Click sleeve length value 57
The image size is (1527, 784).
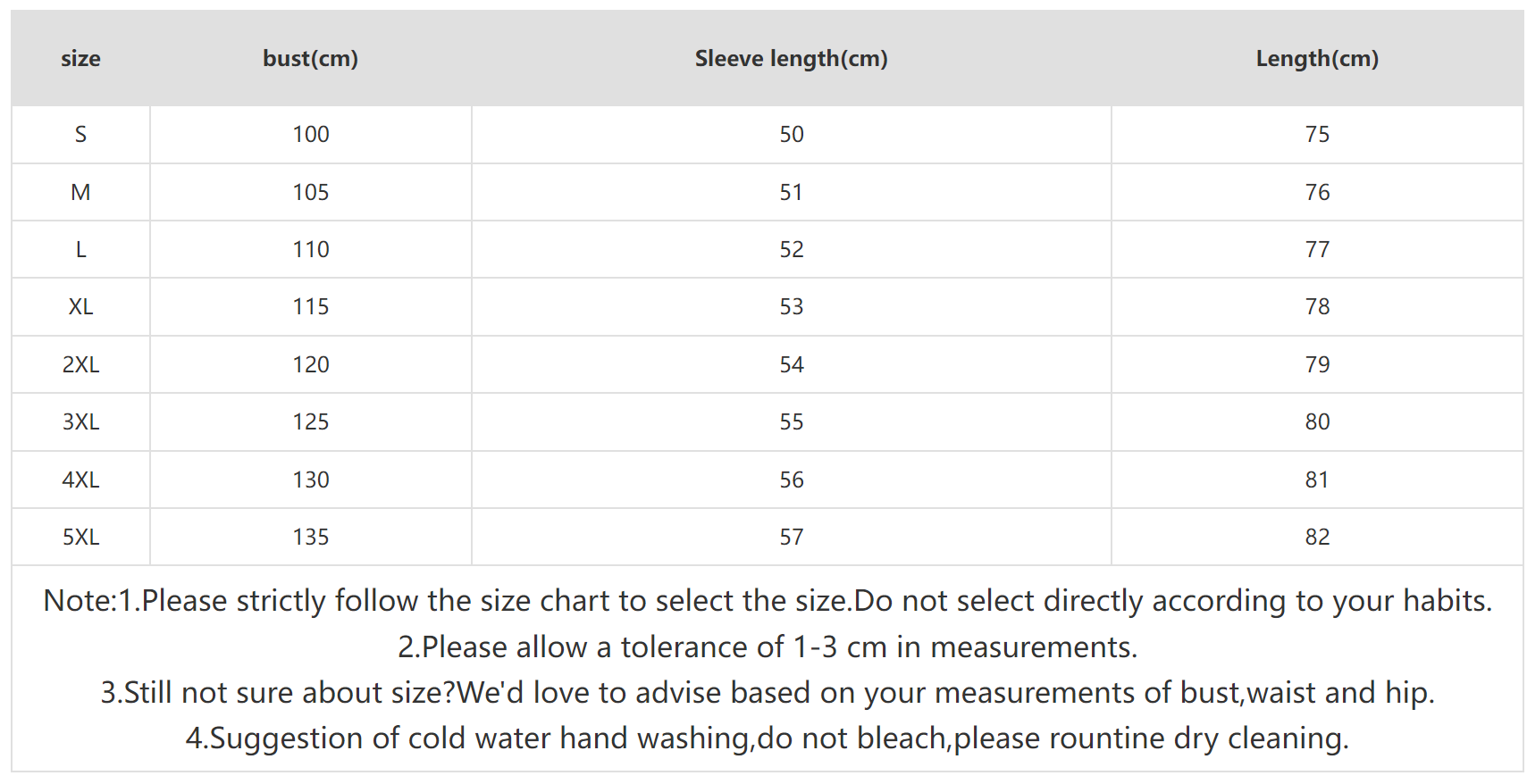click(x=792, y=537)
